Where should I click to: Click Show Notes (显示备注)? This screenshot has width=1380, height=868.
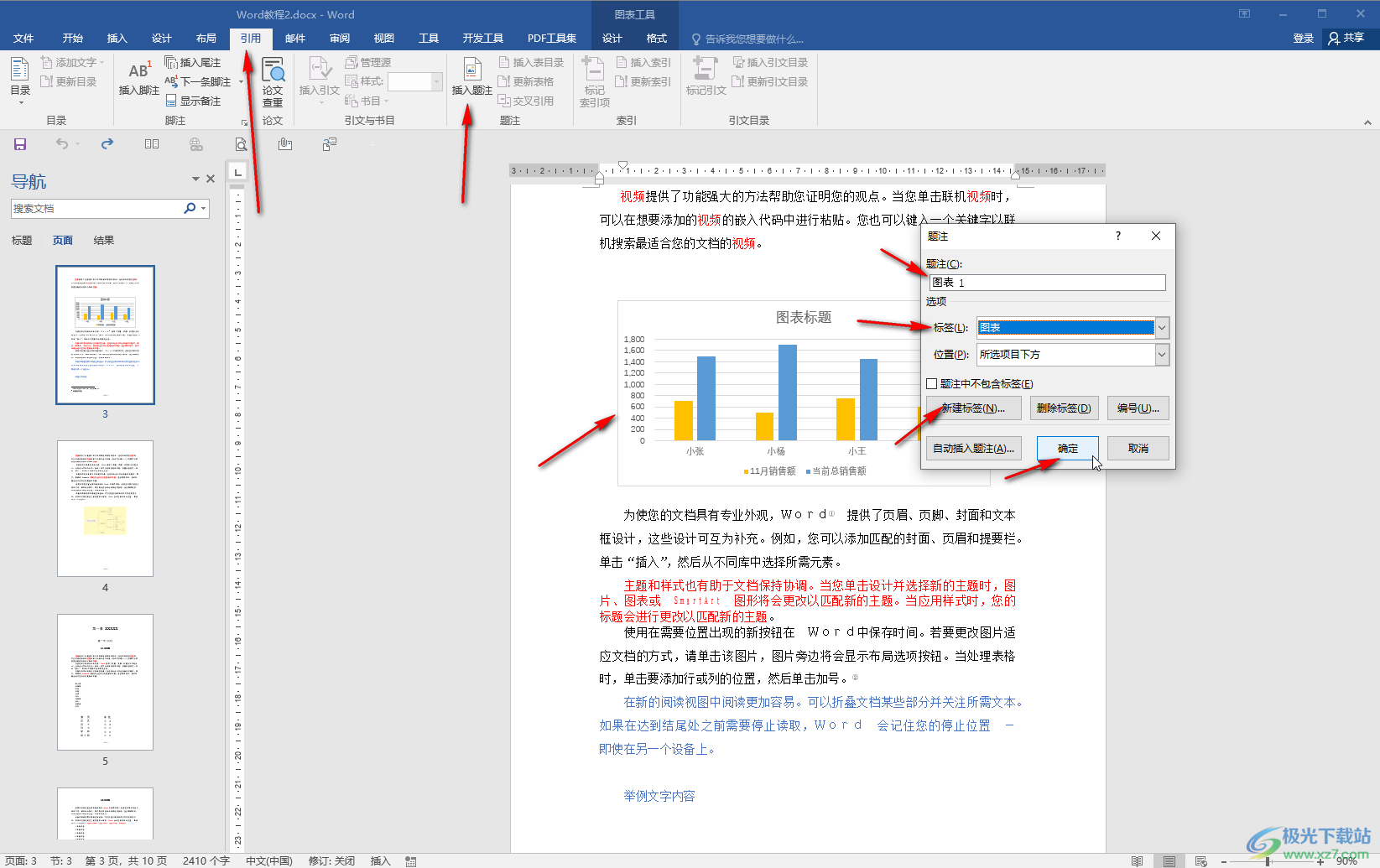tap(193, 101)
